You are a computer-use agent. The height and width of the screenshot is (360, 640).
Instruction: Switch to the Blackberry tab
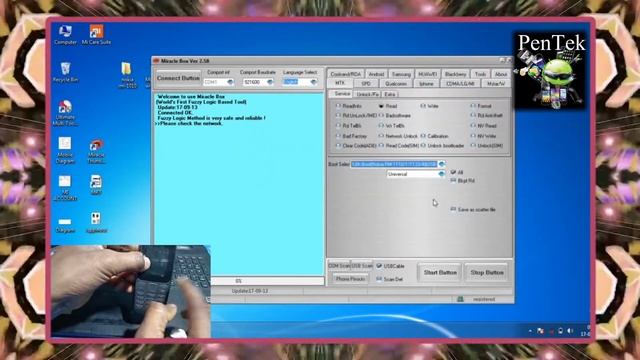[x=455, y=74]
